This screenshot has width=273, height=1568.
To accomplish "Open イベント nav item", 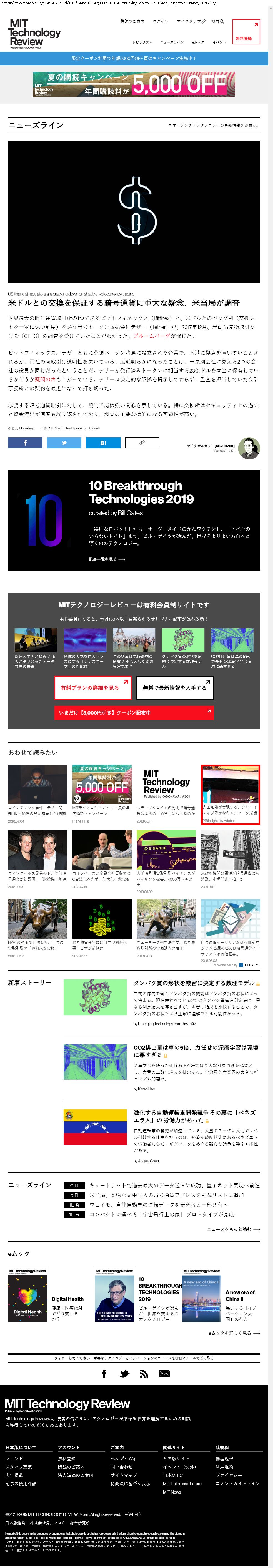I will [x=219, y=42].
